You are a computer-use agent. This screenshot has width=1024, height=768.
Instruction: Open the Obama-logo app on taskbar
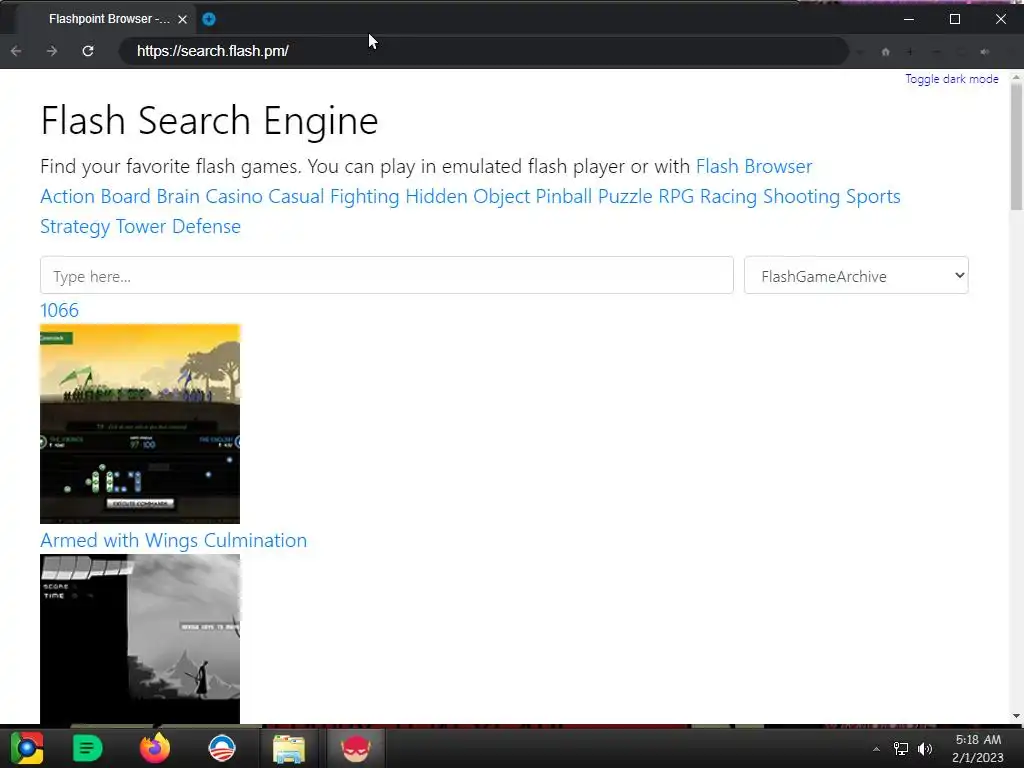221,748
